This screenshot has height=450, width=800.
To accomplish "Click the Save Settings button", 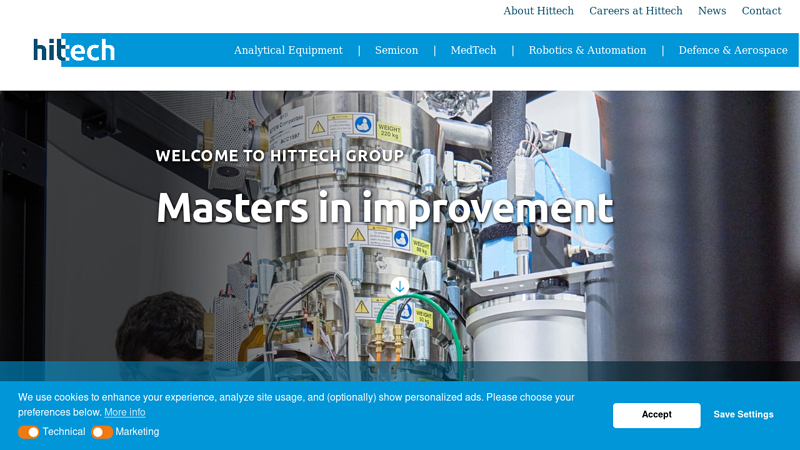I will [743, 415].
